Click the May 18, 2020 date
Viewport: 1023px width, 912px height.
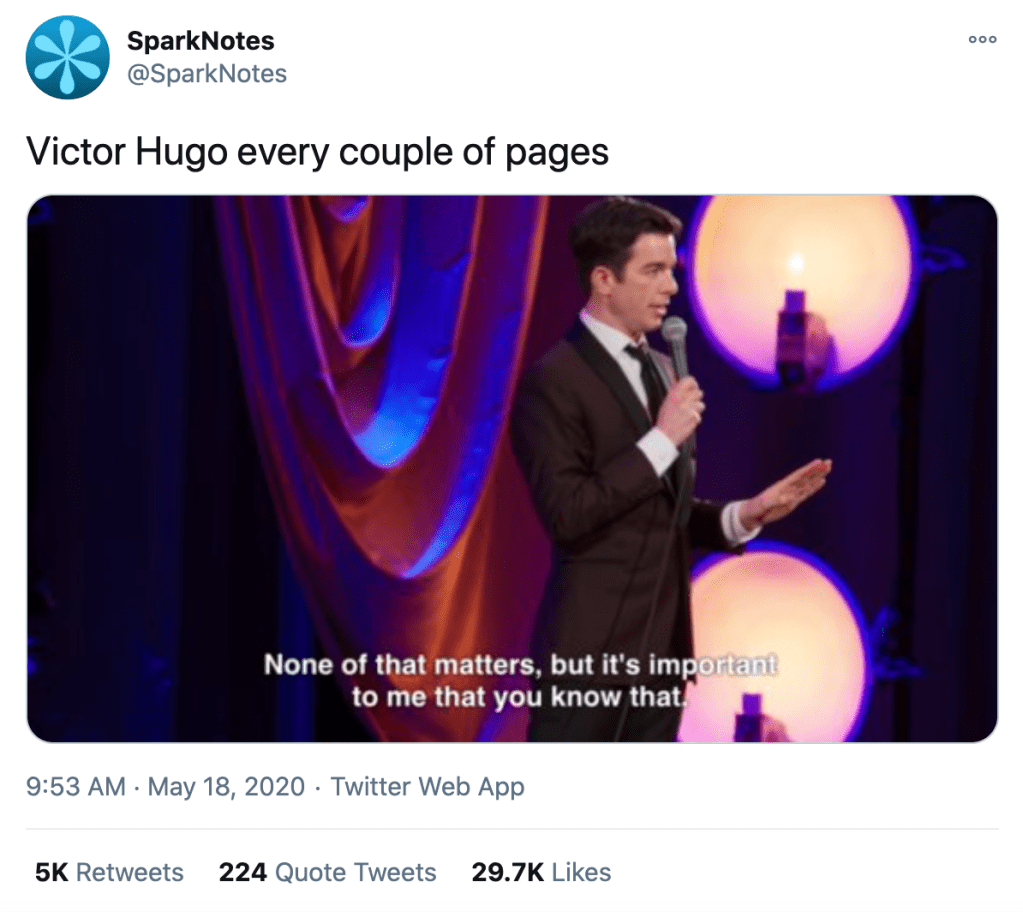click(x=226, y=787)
